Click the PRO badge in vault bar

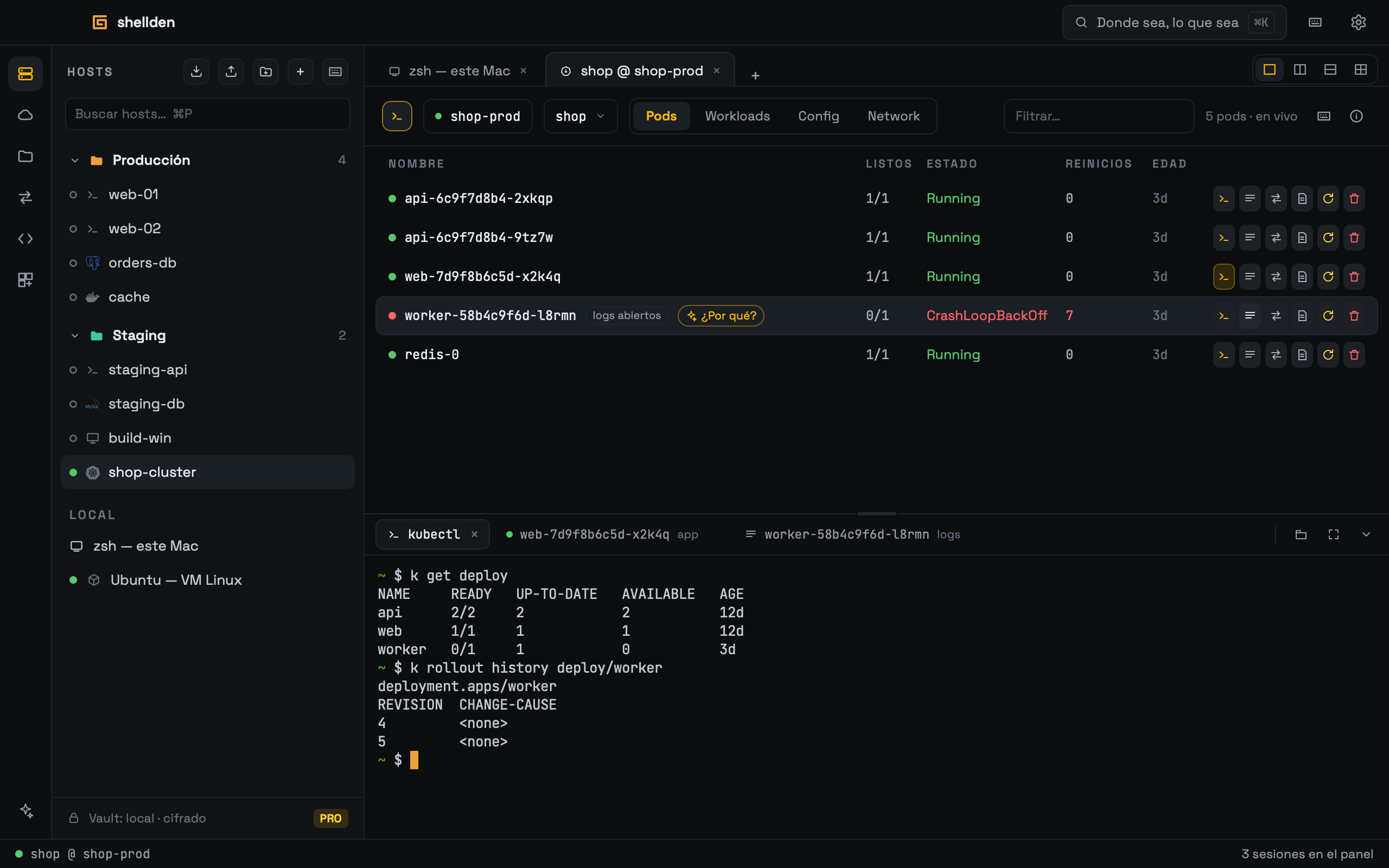click(330, 819)
